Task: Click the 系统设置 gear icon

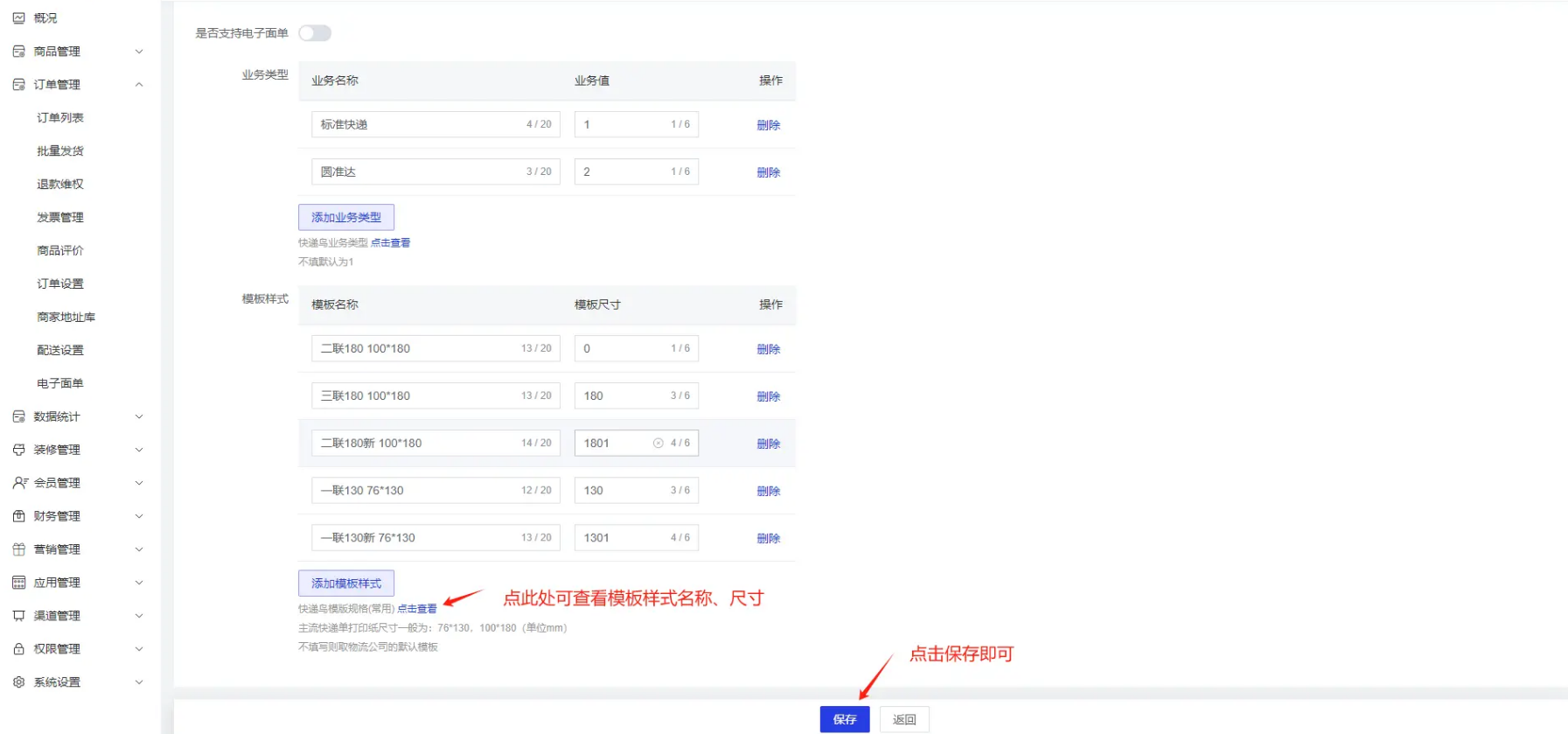Action: pyautogui.click(x=18, y=682)
